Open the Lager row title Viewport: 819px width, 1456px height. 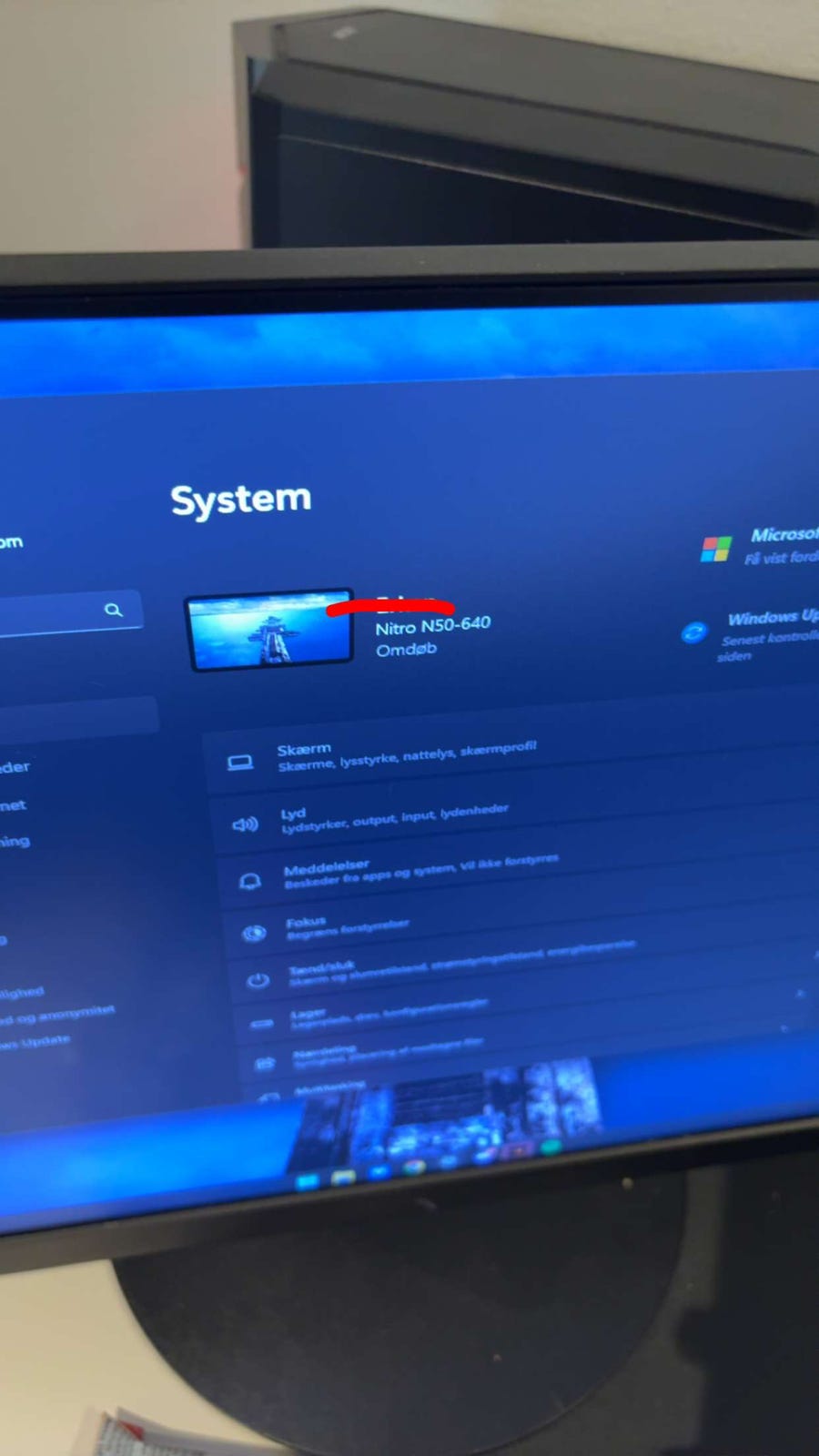[x=308, y=1013]
